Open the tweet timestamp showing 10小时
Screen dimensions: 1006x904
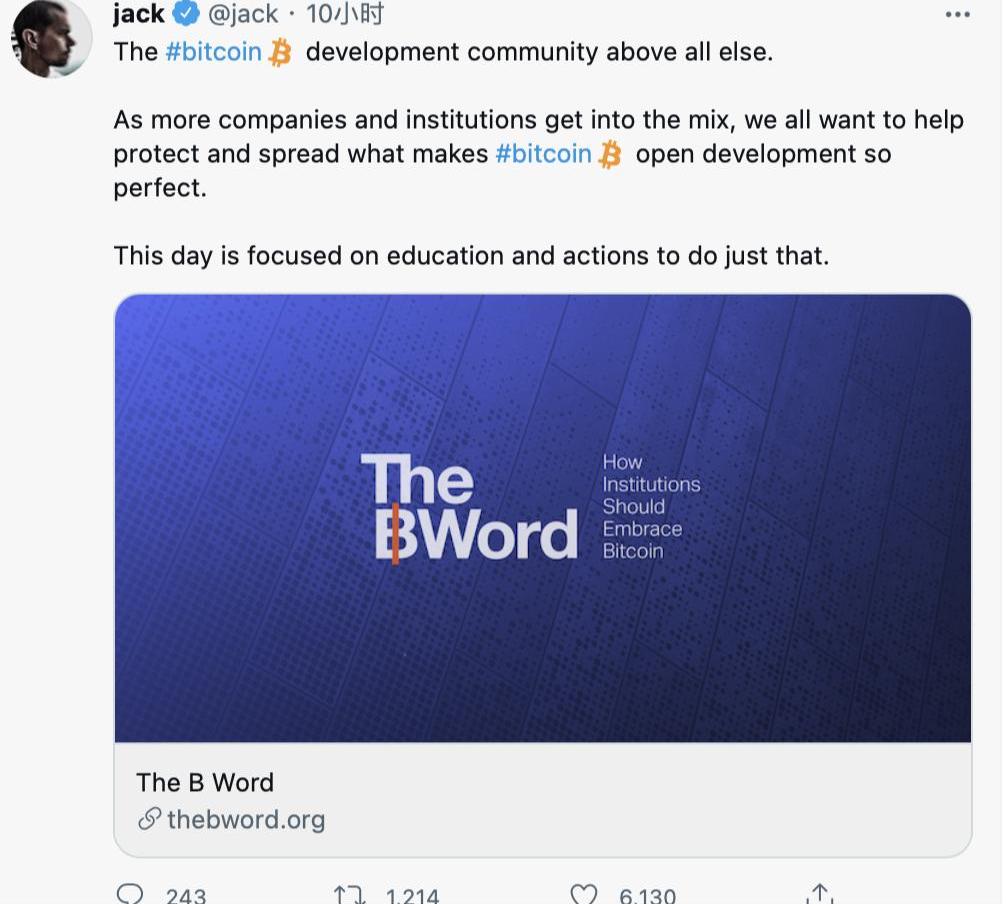(345, 15)
